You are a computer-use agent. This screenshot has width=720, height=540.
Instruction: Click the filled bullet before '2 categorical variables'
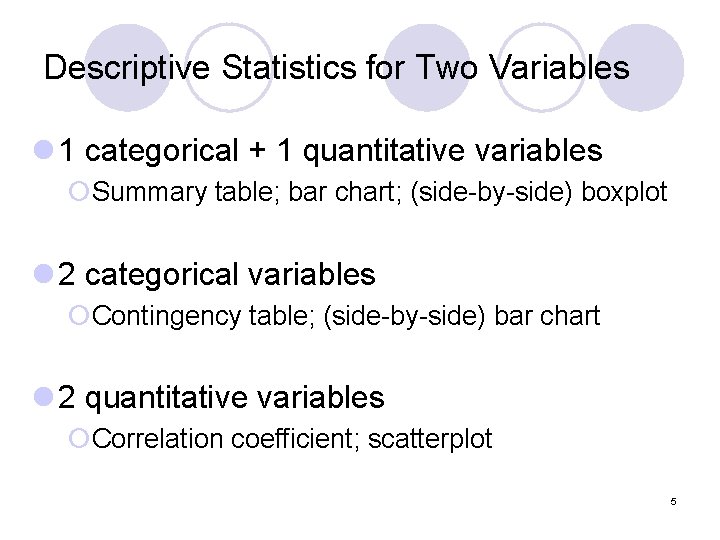tap(43, 274)
